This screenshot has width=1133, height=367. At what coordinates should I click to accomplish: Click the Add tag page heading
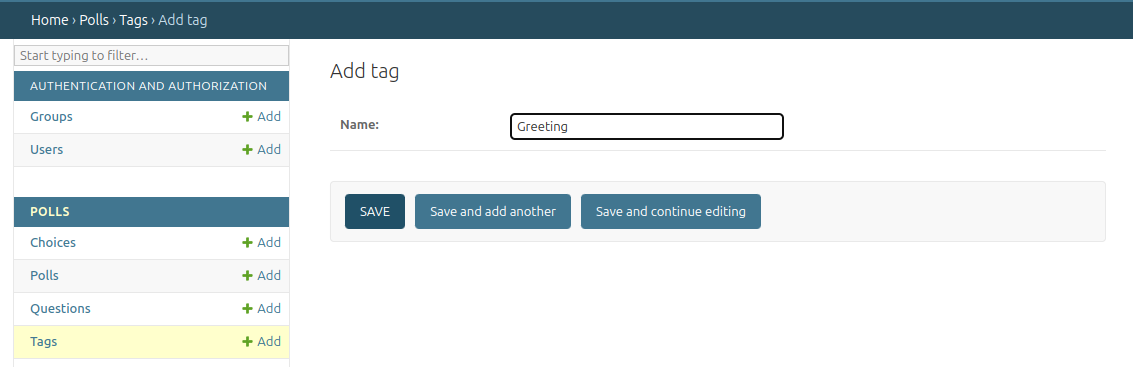pyautogui.click(x=364, y=72)
